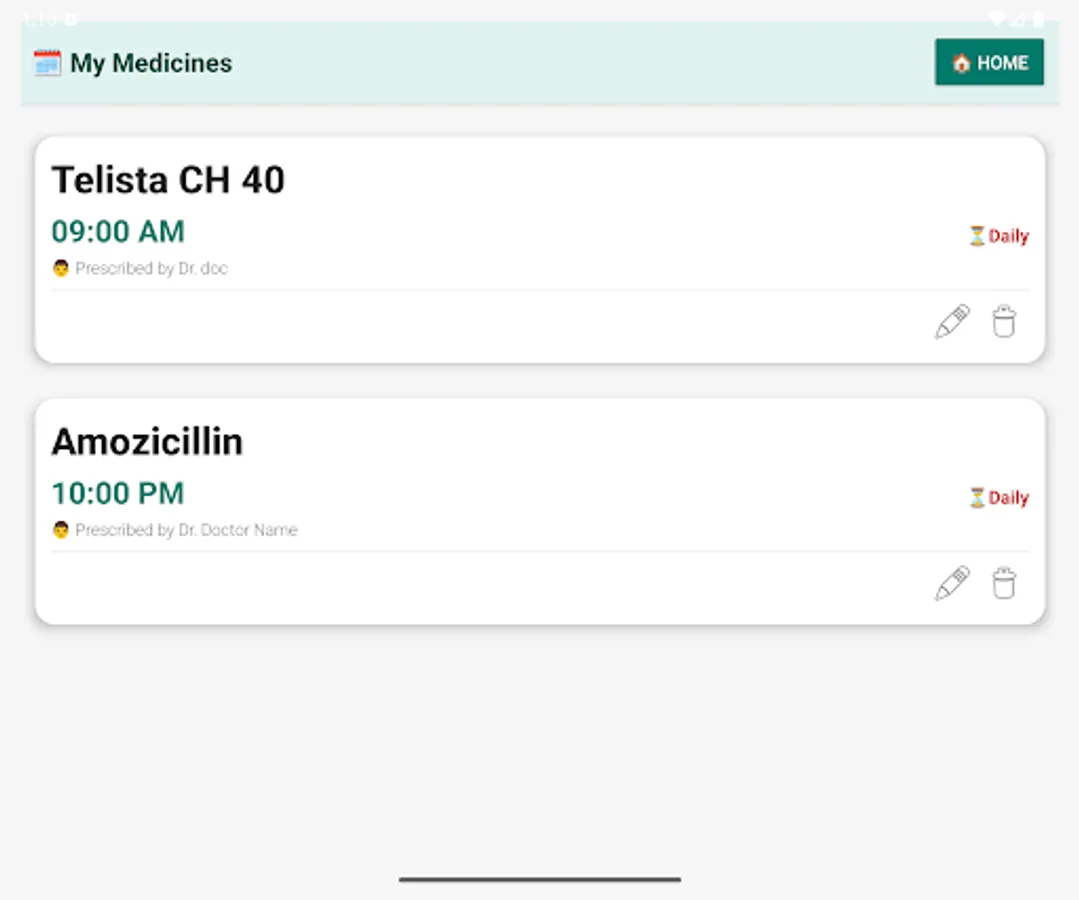Screen dimensions: 1079x900
Task: Click the doctor emoji beside Prescribed by Dr. doc
Action: pos(60,268)
